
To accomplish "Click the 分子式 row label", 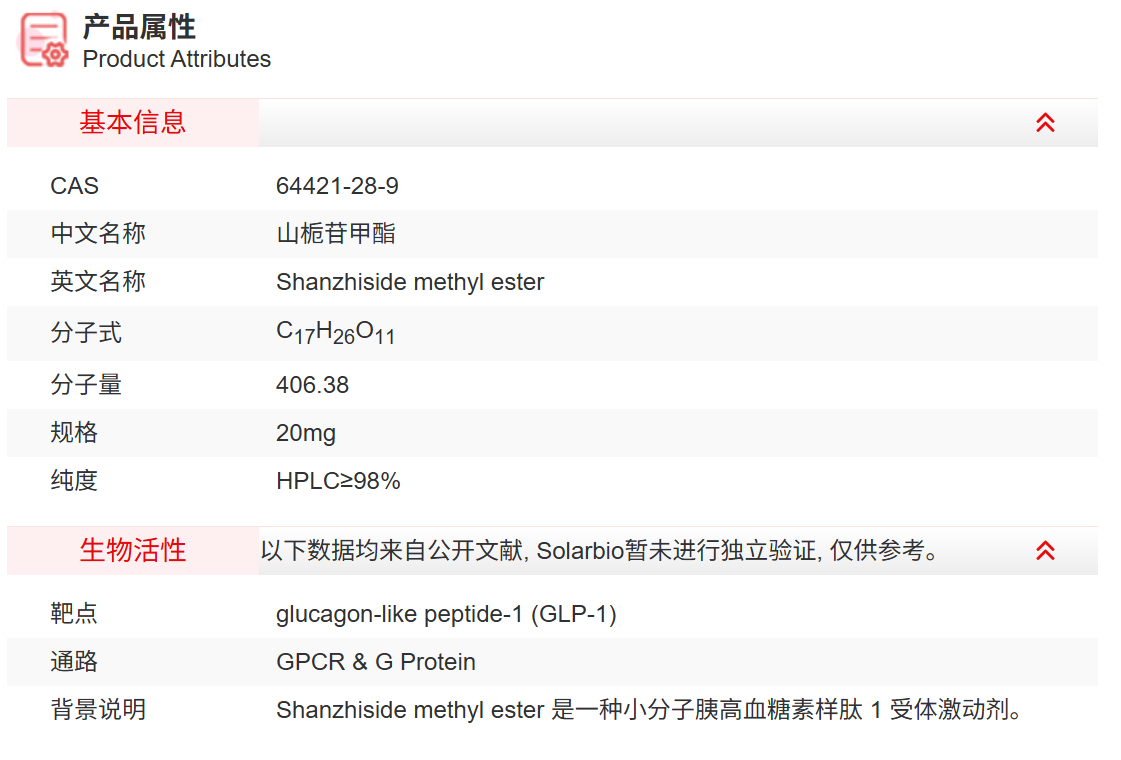I will [x=86, y=333].
